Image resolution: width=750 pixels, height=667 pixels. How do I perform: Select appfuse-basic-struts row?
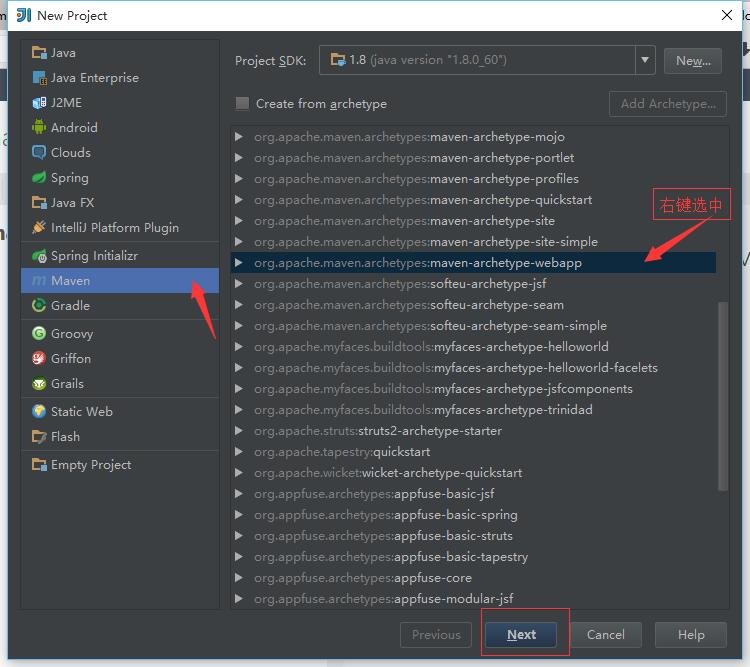[473, 536]
